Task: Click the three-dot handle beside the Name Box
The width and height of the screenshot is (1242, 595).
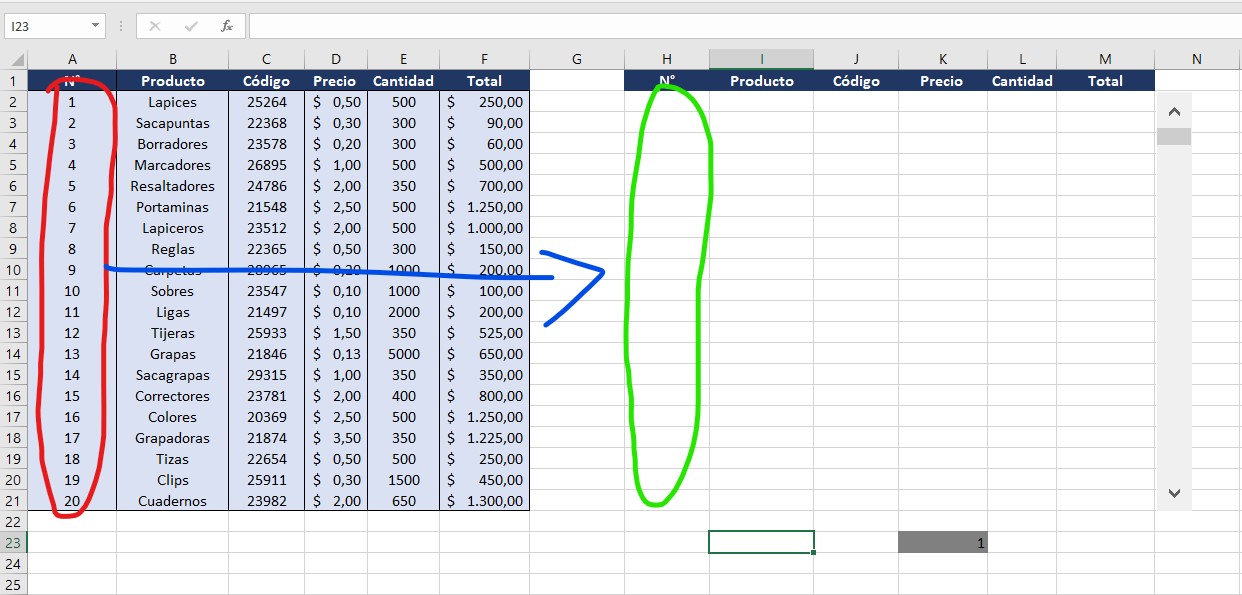Action: pyautogui.click(x=121, y=26)
